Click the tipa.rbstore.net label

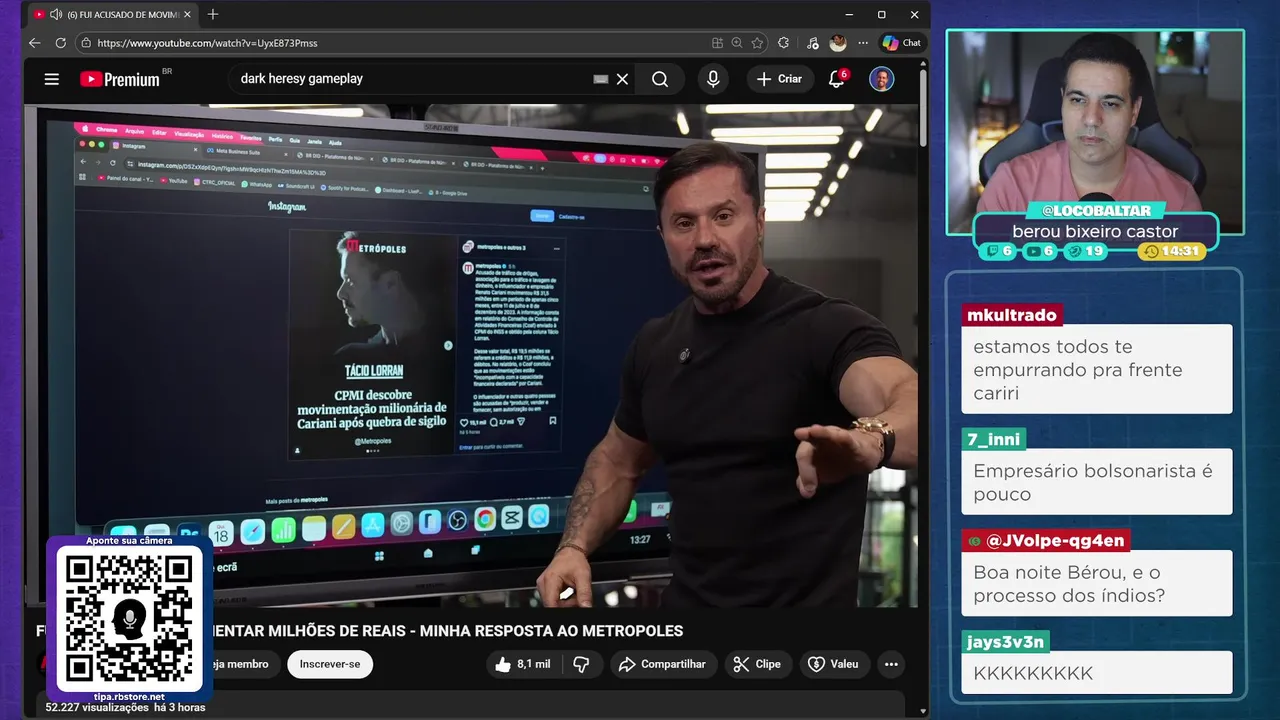tap(129, 696)
